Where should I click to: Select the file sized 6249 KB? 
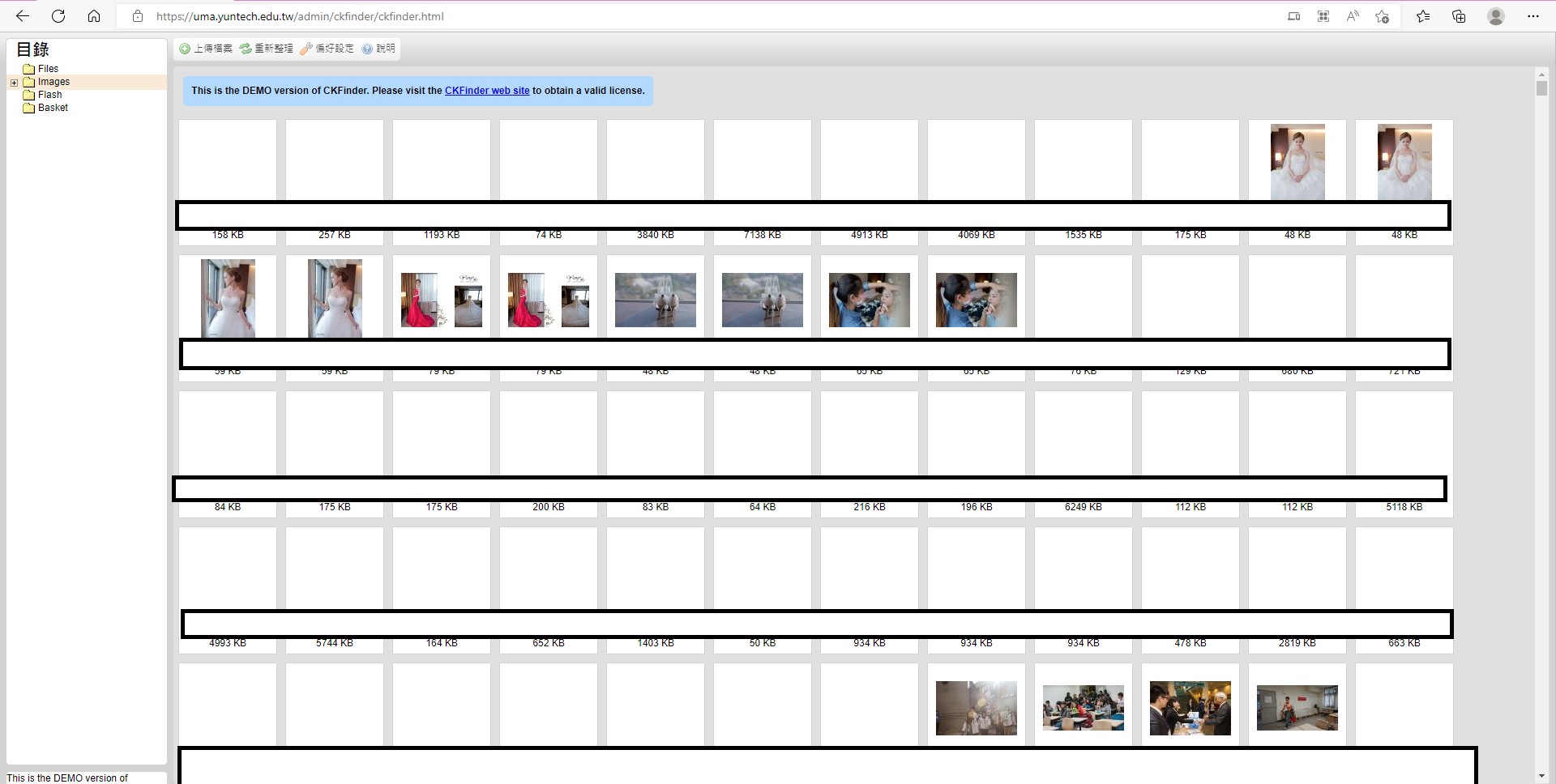point(1084,454)
